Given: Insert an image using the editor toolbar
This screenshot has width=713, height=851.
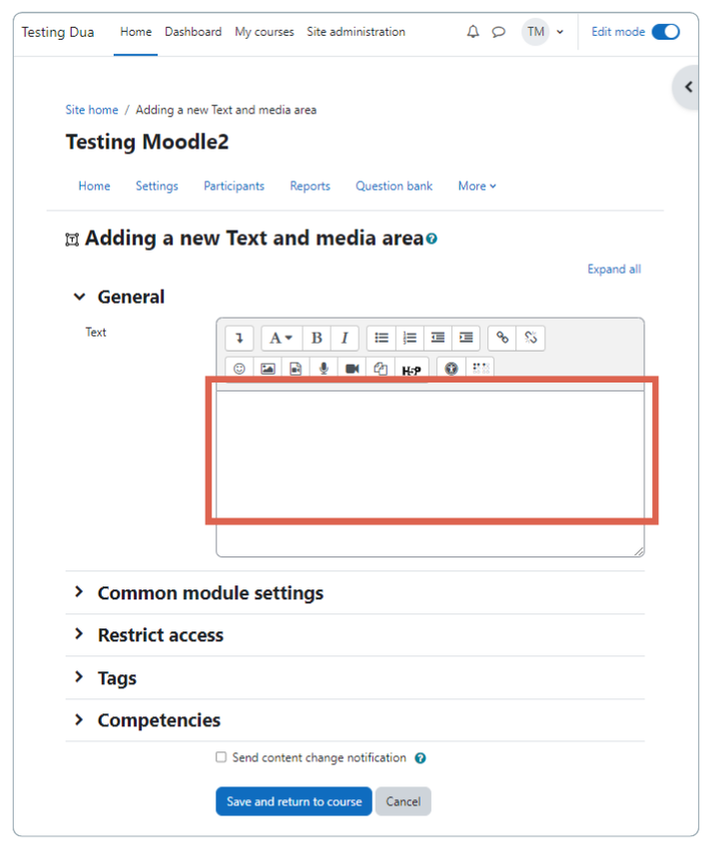Looking at the screenshot, I should pyautogui.click(x=267, y=368).
